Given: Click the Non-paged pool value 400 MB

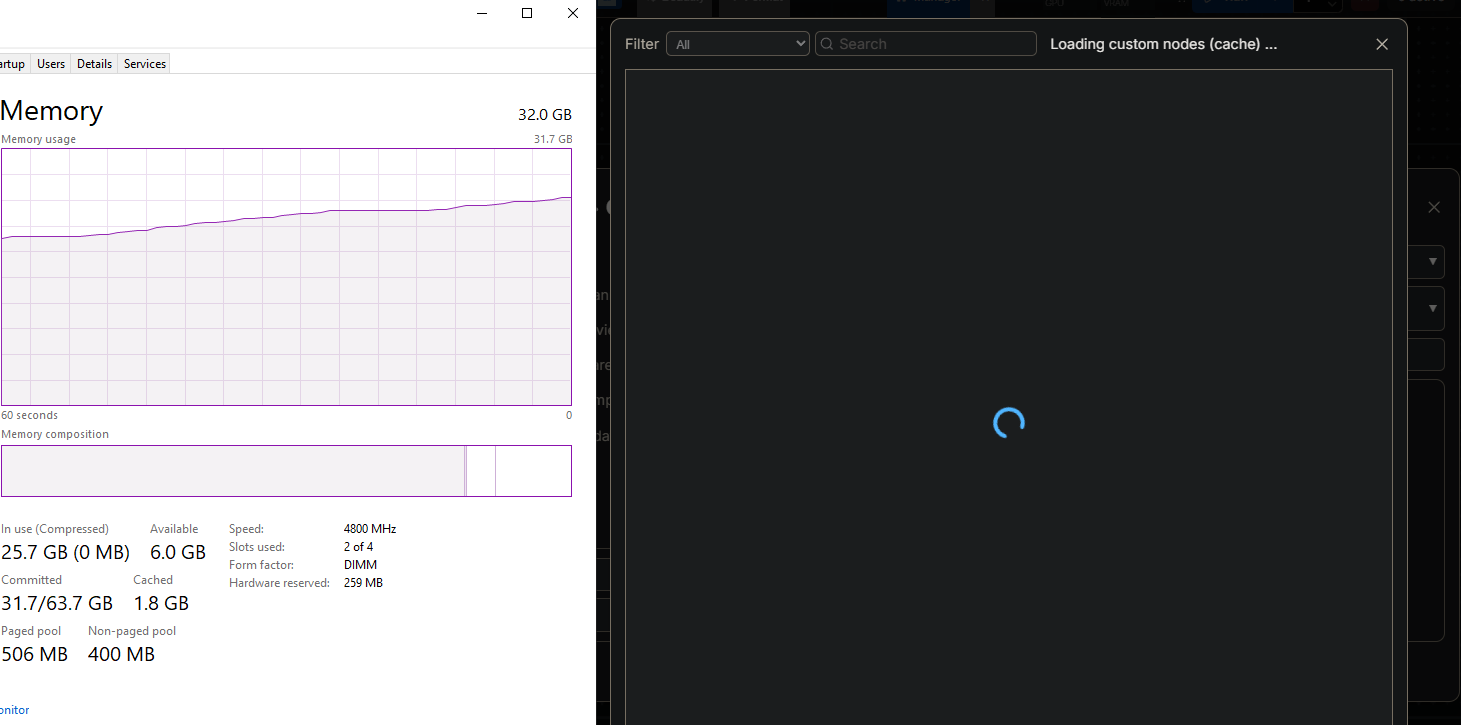Looking at the screenshot, I should 122,654.
